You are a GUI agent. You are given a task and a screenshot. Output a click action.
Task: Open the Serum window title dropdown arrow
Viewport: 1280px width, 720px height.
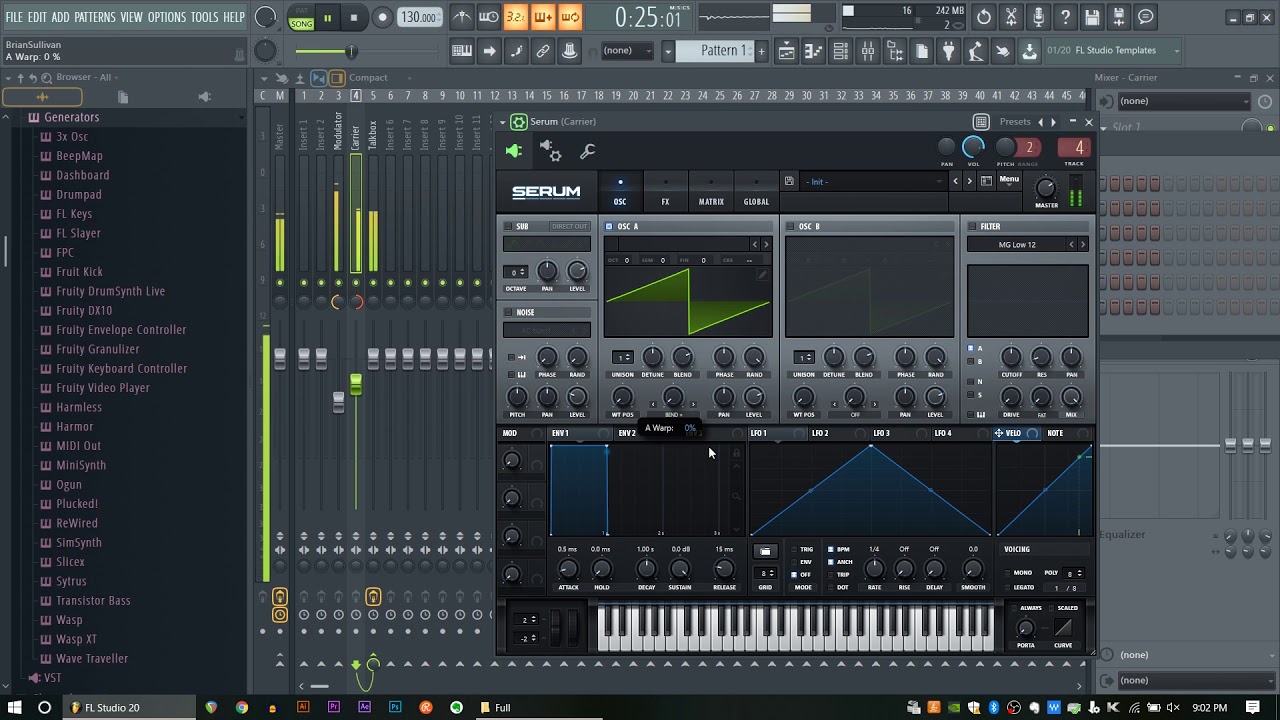click(505, 122)
